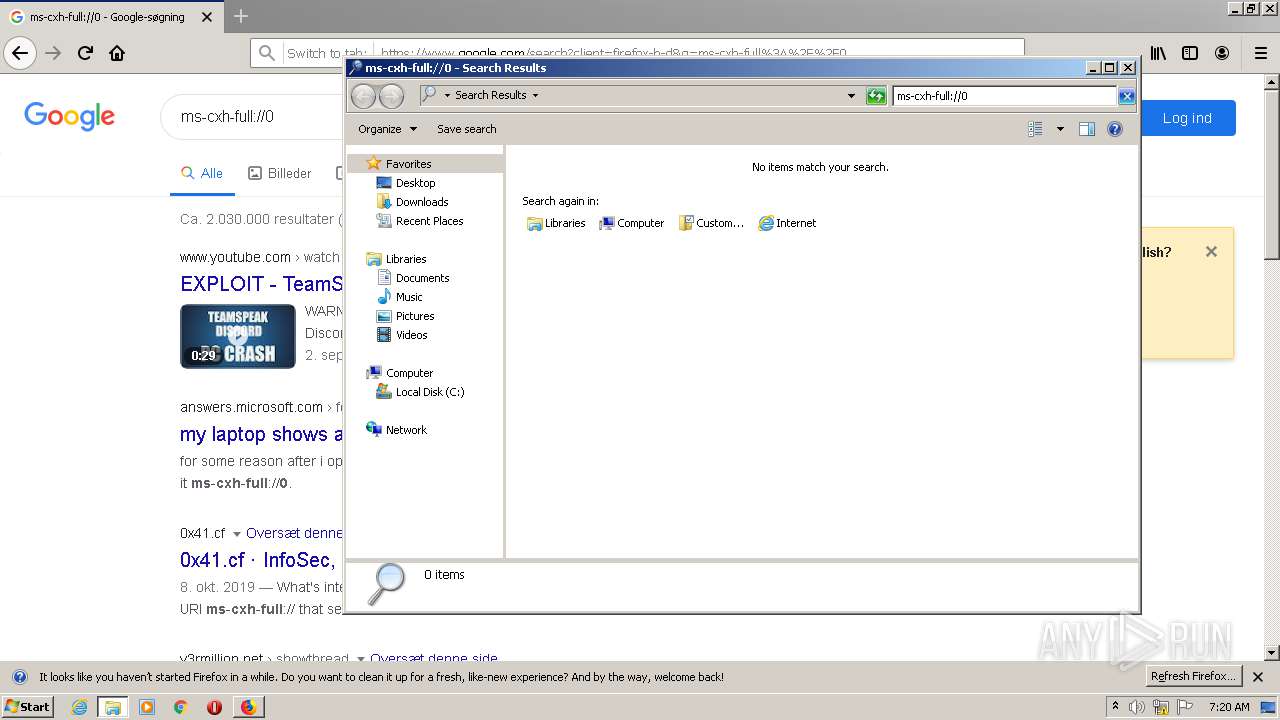This screenshot has width=1280, height=720.
Task: Clear the Explorer search box
Action: pyautogui.click(x=1126, y=96)
